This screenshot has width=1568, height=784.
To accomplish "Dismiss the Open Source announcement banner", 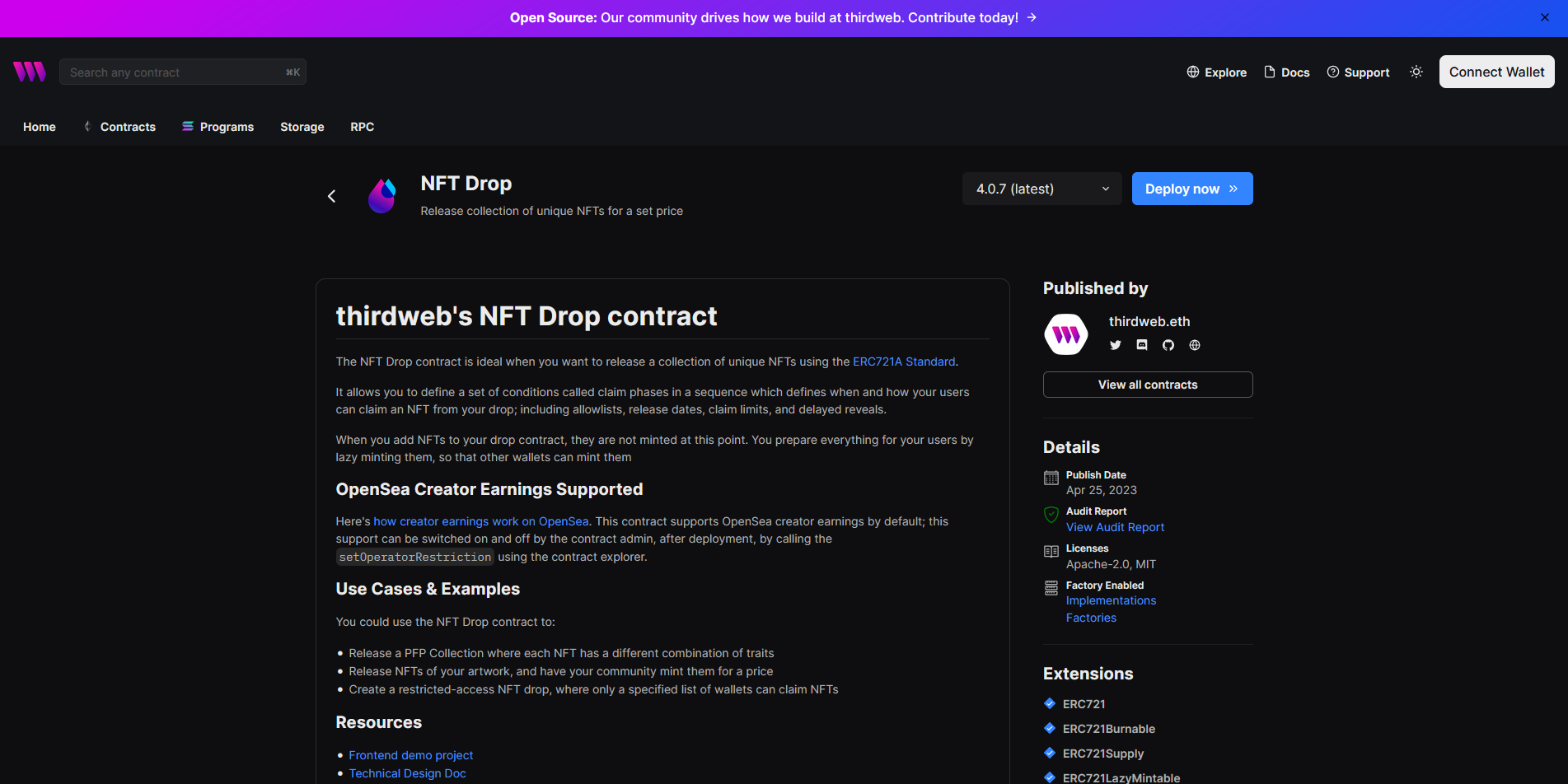I will pos(1544,17).
